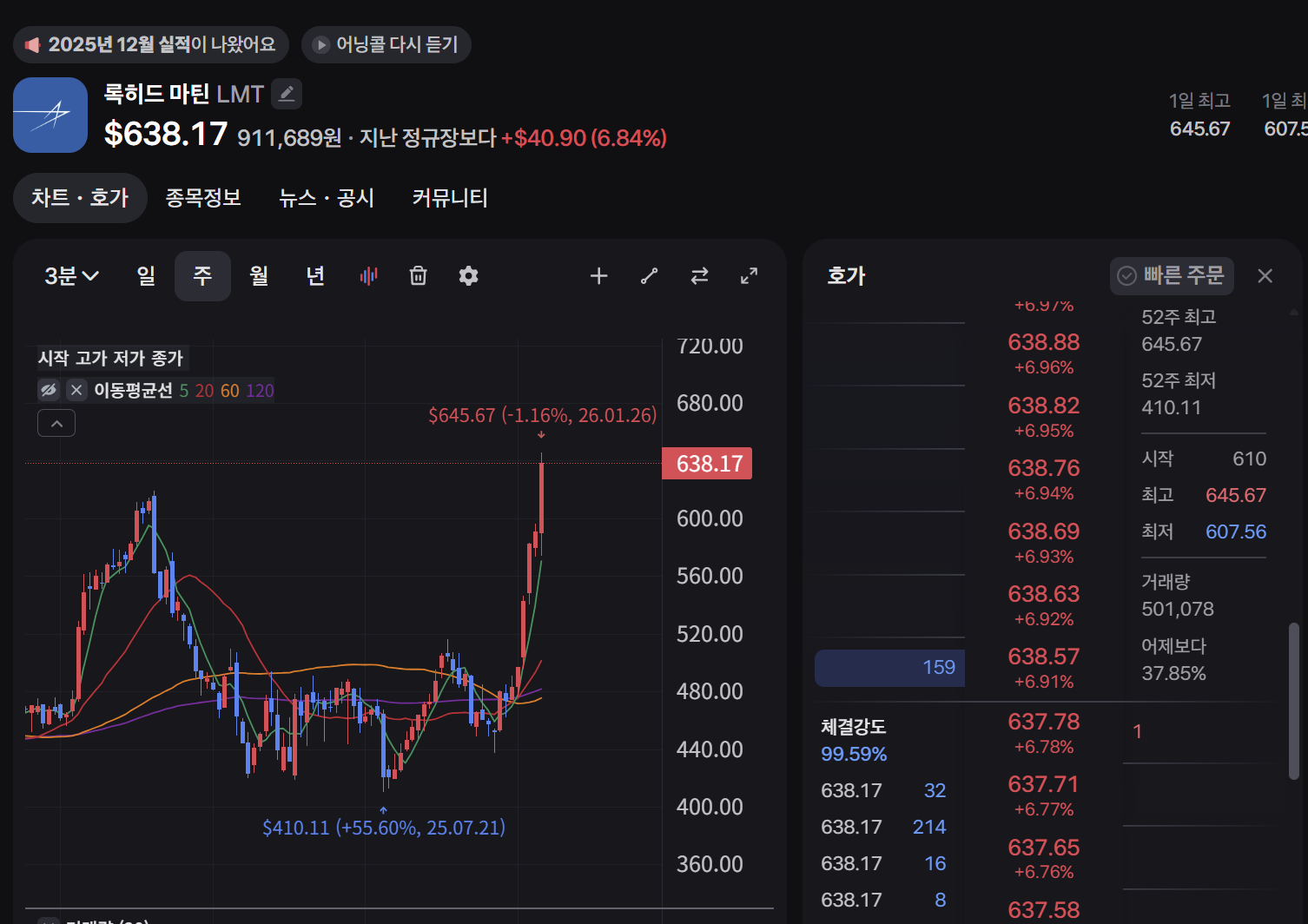Click the order book vertical scrollbar

click(1294, 700)
